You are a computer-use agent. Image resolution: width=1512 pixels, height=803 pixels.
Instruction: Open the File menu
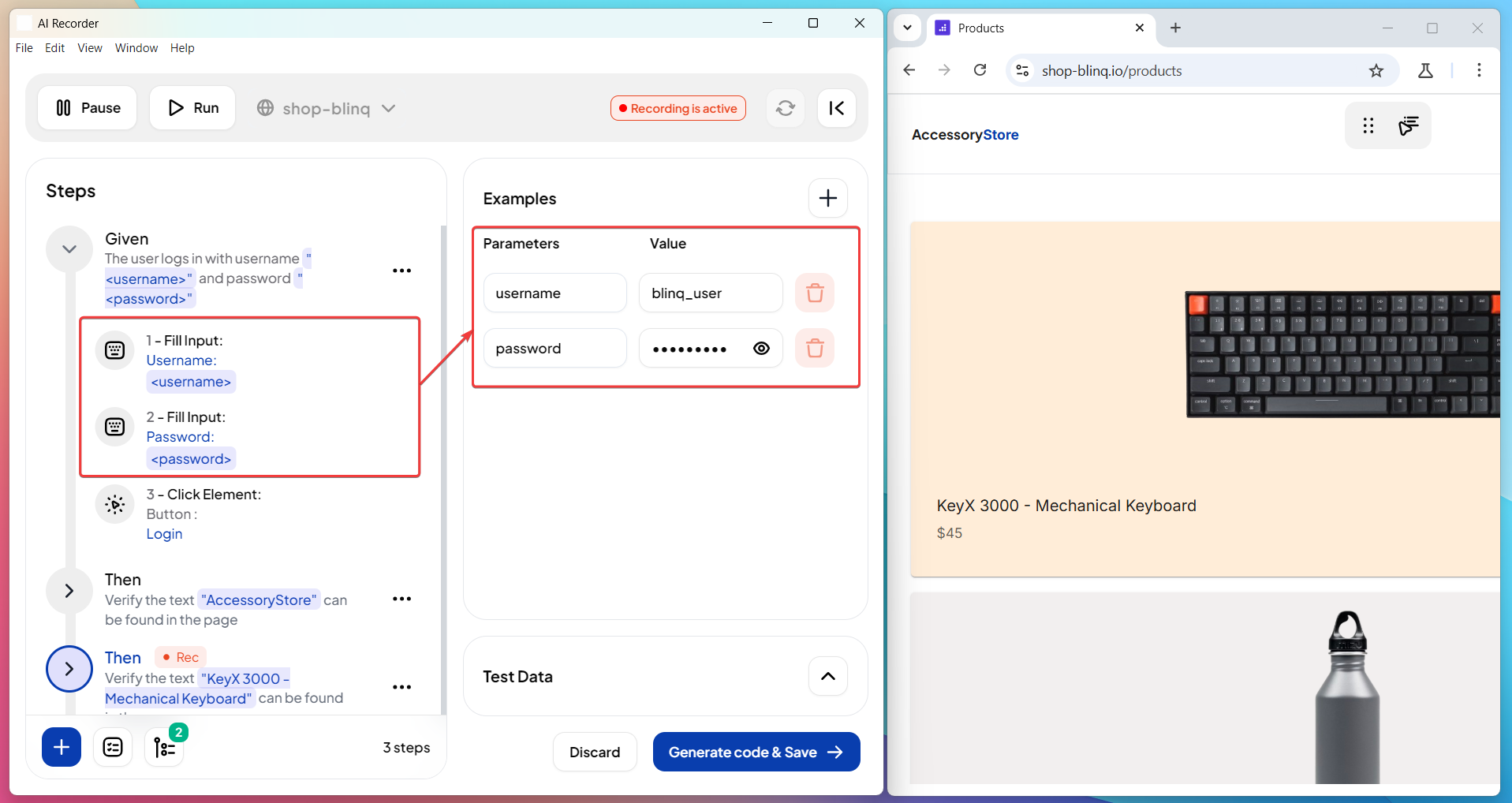24,48
